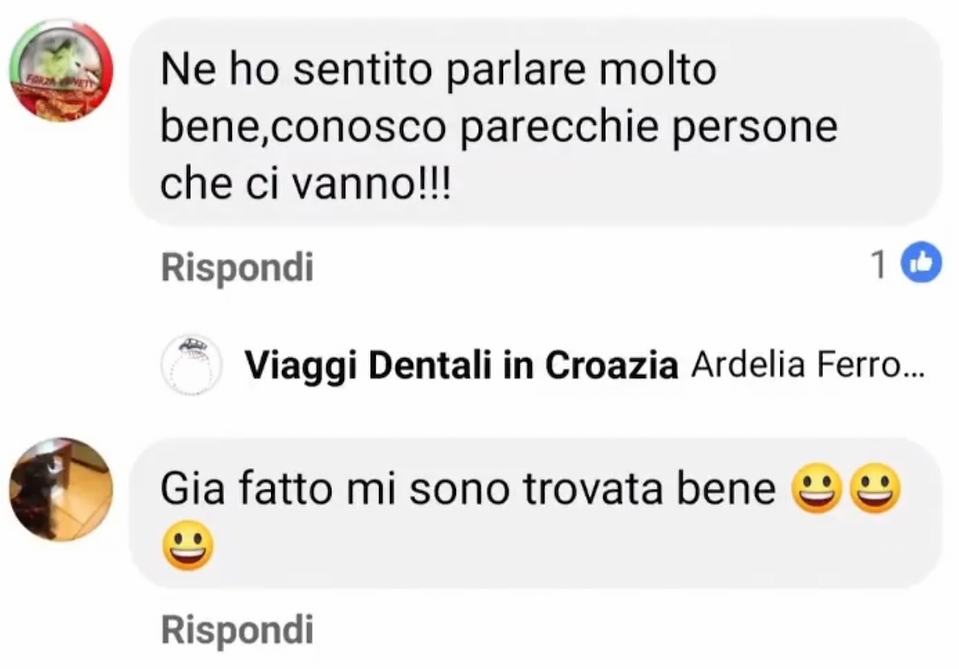Click the 'che ci vanno!!!' text
The image size is (959, 669).
[x=306, y=183]
